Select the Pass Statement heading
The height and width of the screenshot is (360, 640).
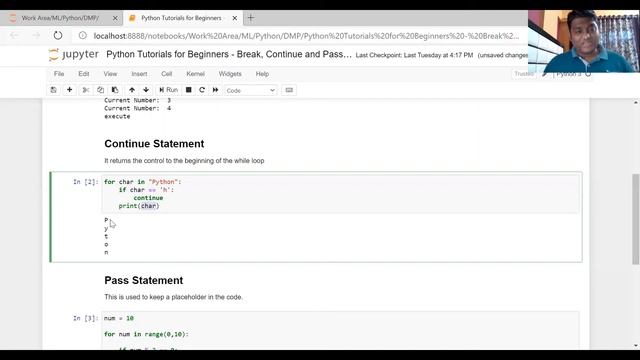click(x=144, y=280)
